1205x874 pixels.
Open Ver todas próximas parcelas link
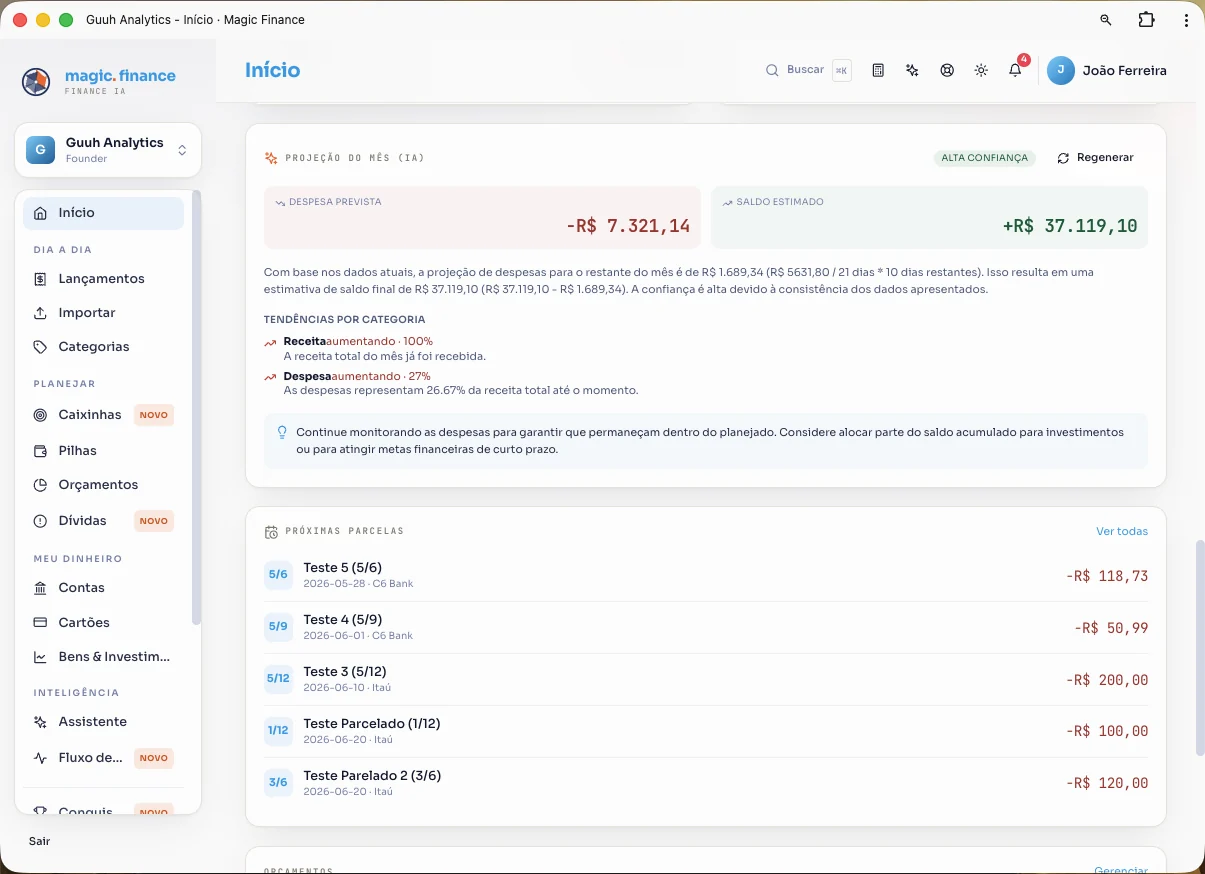click(1122, 531)
